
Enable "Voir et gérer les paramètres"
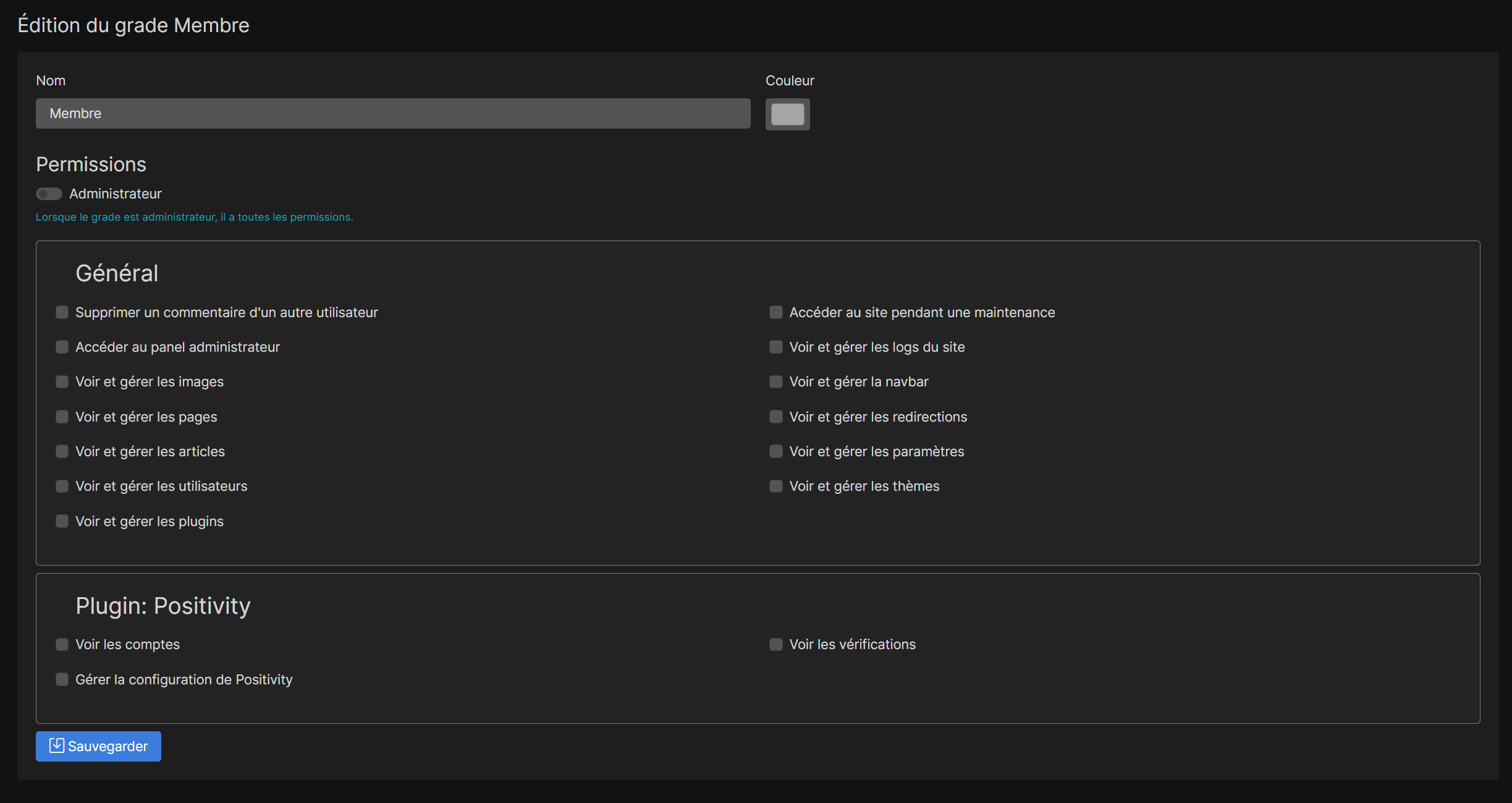tap(775, 451)
